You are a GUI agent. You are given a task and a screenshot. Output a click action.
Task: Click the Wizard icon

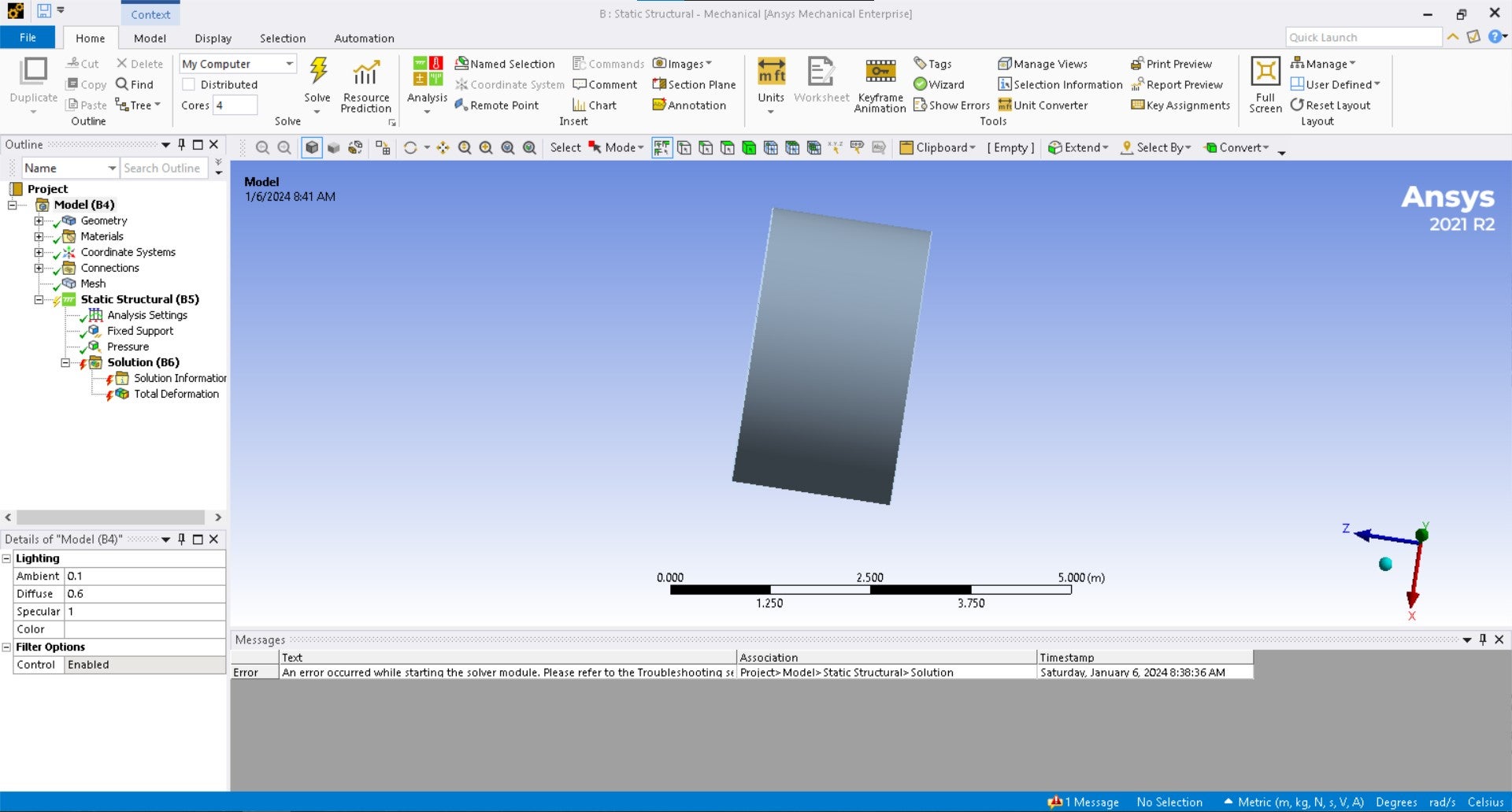pos(920,84)
